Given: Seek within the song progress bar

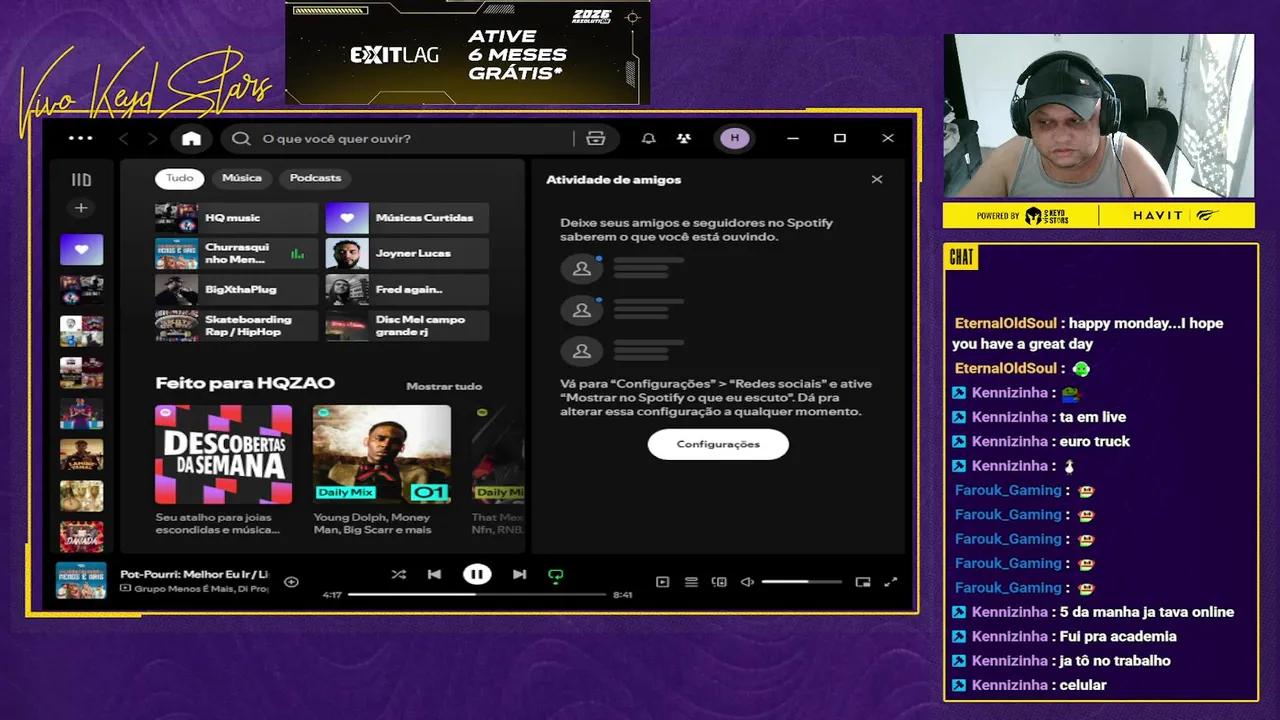Looking at the screenshot, I should [x=477, y=594].
